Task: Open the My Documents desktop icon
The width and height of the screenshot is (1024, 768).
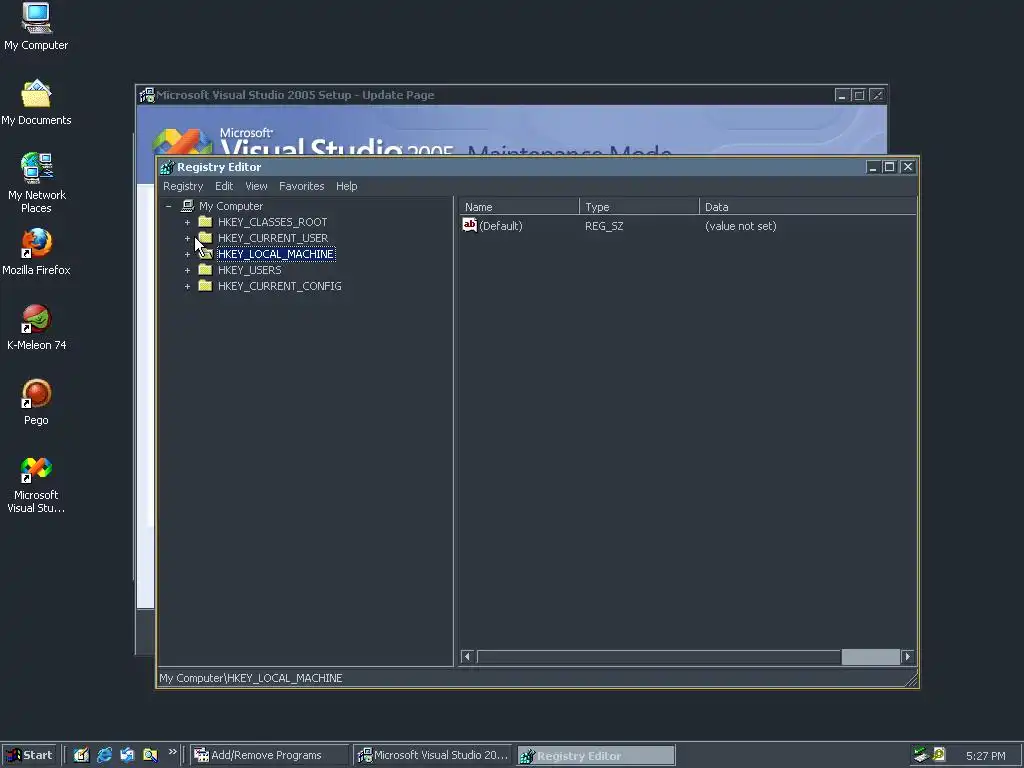Action: tap(36, 103)
